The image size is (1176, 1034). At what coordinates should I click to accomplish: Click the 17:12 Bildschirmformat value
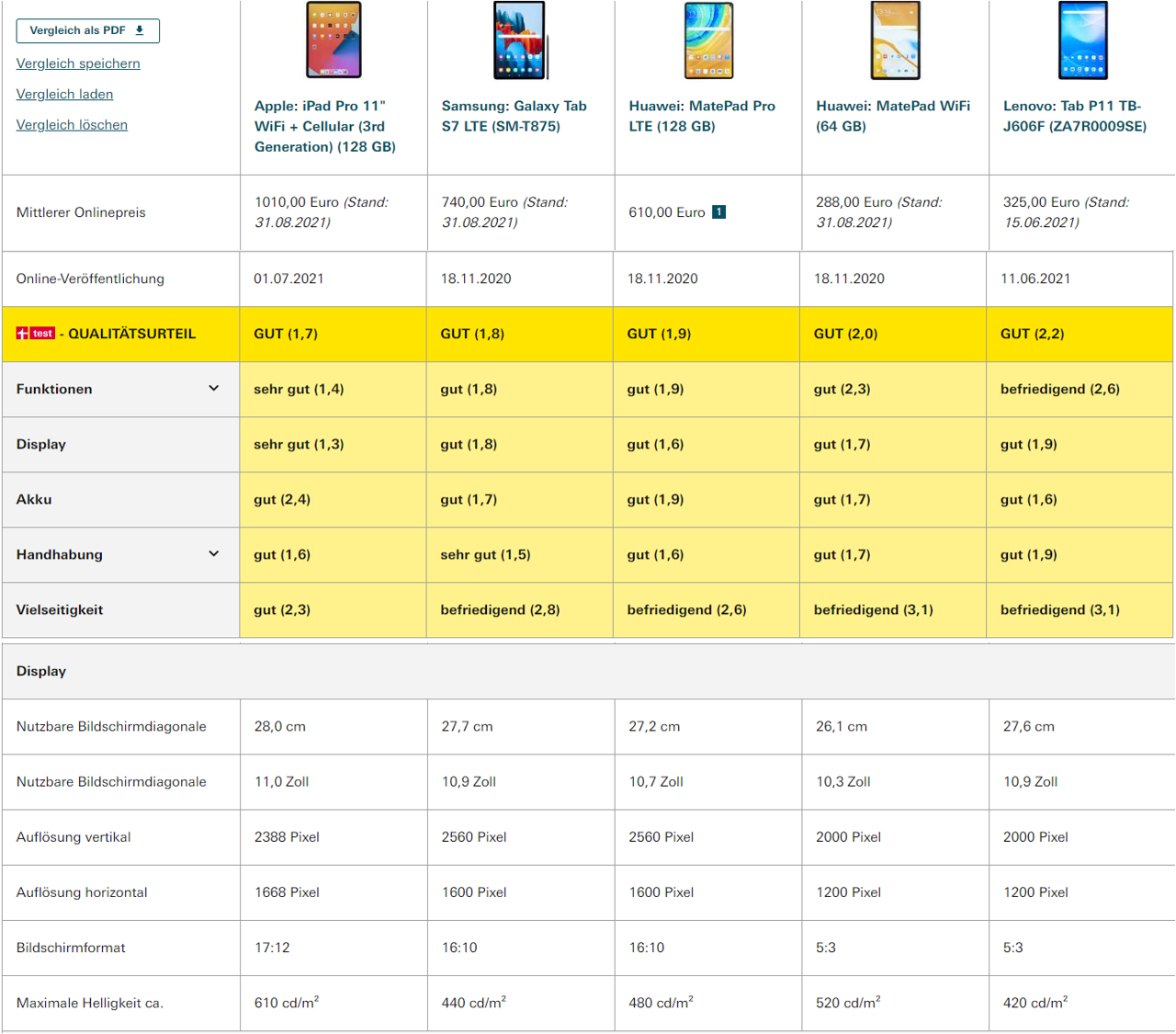pyautogui.click(x=272, y=948)
